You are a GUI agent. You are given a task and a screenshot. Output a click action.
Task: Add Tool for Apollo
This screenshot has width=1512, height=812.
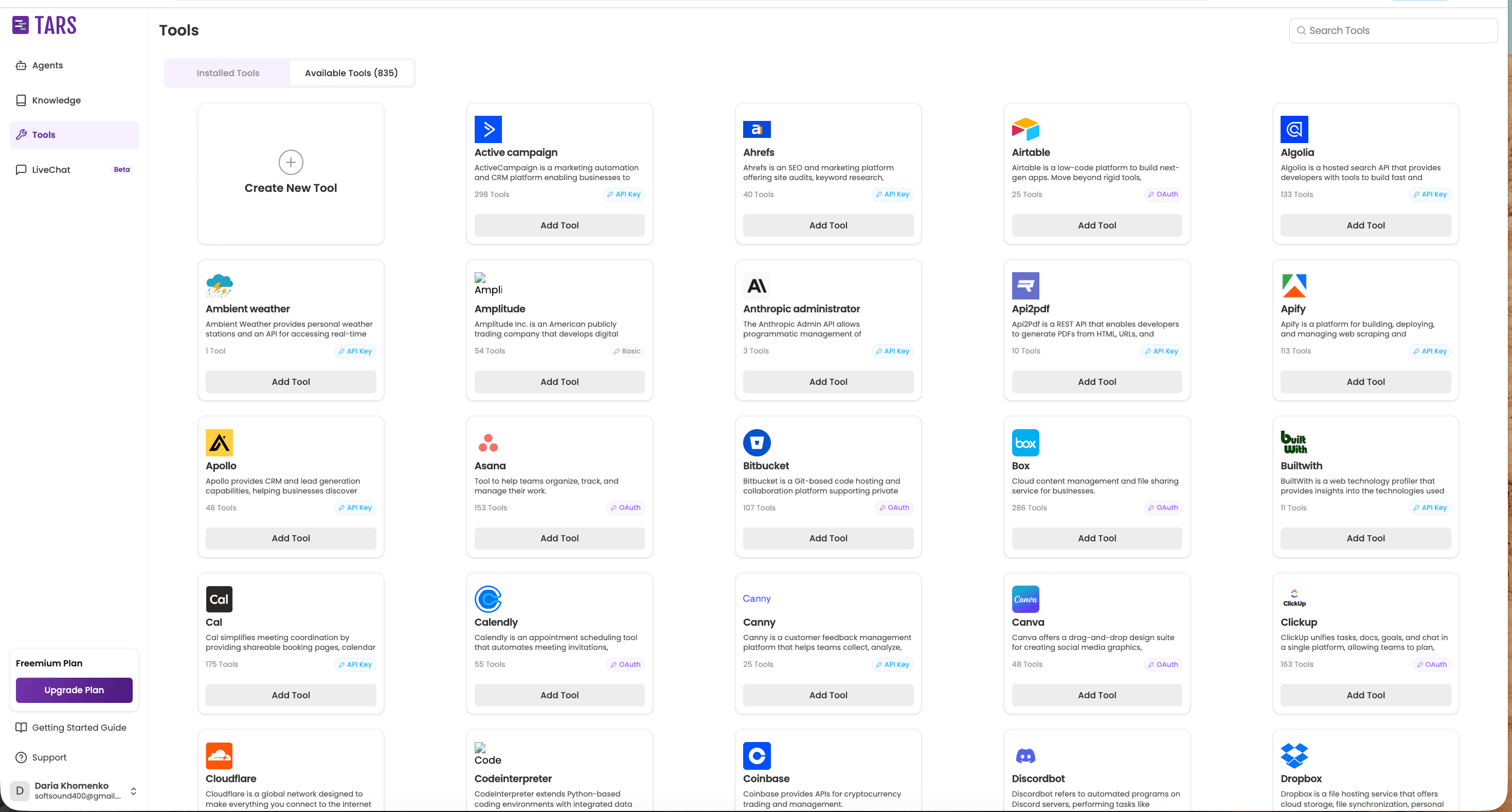tap(291, 538)
